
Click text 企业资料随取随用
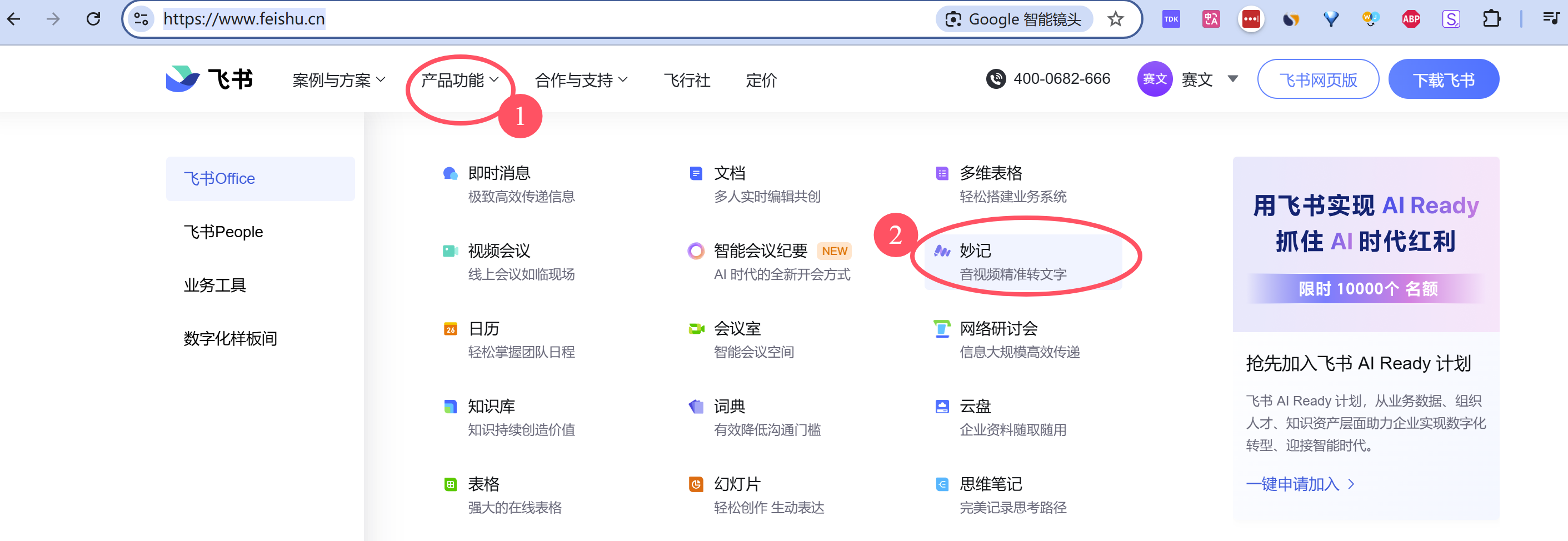[1013, 430]
